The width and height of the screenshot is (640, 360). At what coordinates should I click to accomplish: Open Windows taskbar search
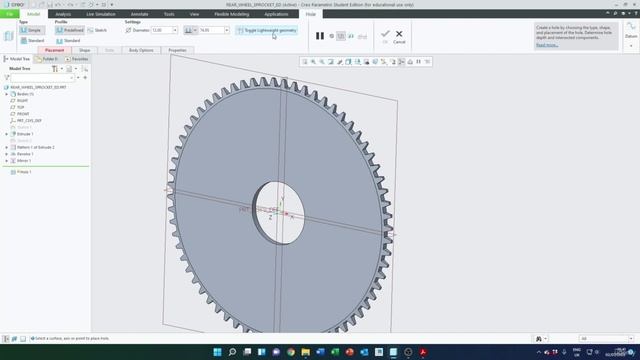[232, 352]
